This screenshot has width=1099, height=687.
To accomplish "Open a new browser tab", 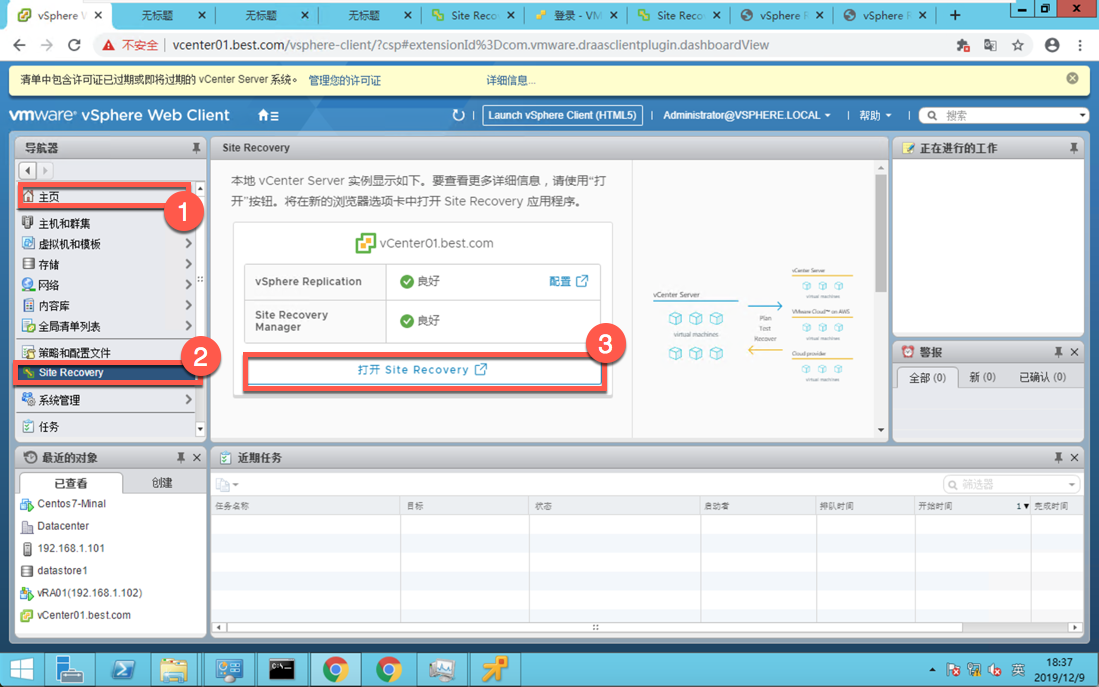I will tap(955, 15).
